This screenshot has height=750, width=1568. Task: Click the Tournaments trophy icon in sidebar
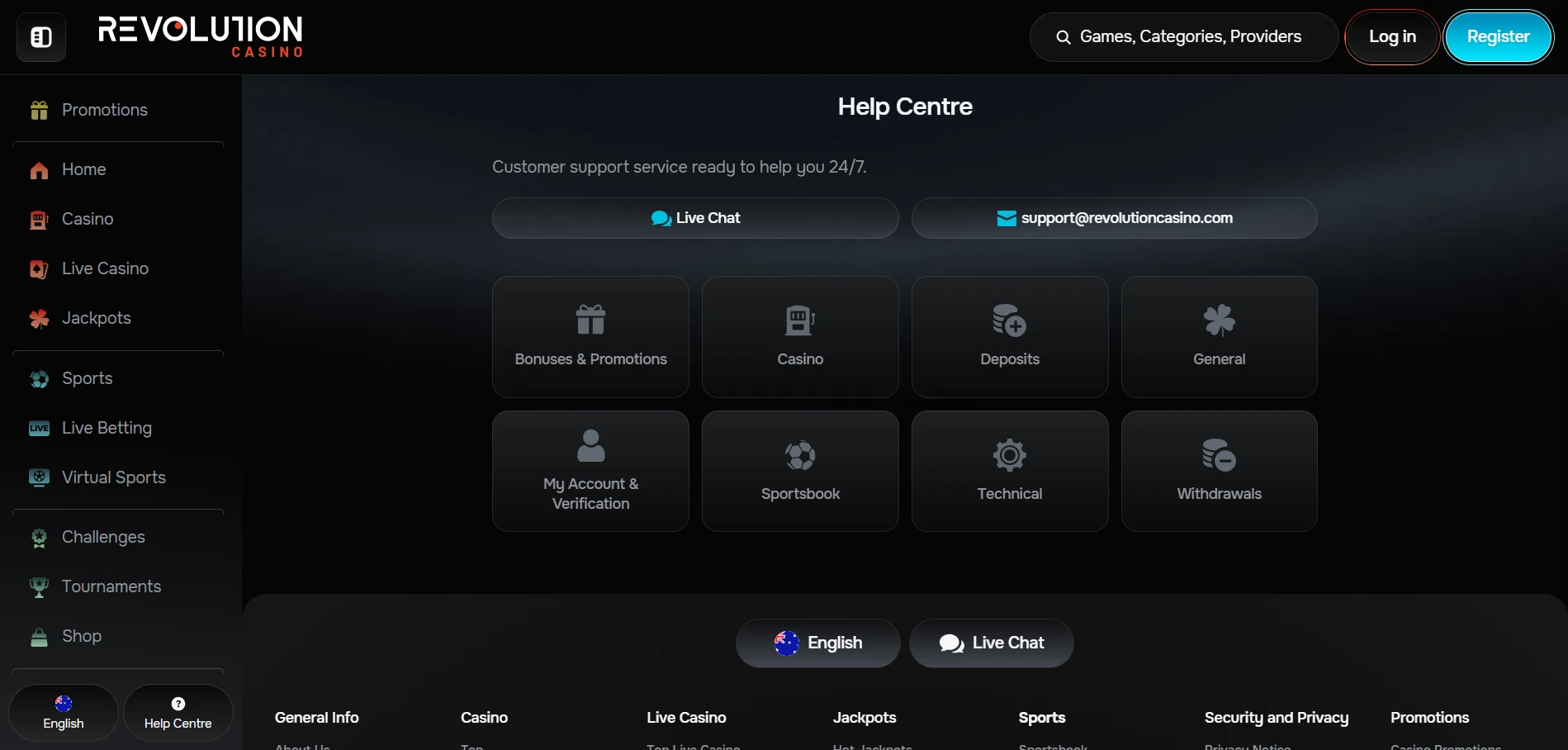(39, 587)
